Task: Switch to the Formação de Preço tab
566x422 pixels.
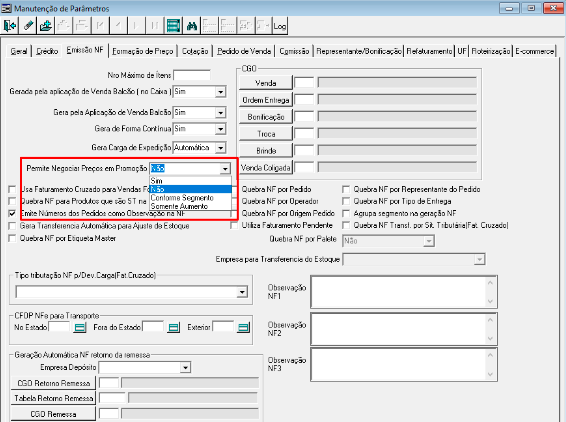Action: pyautogui.click(x=143, y=51)
